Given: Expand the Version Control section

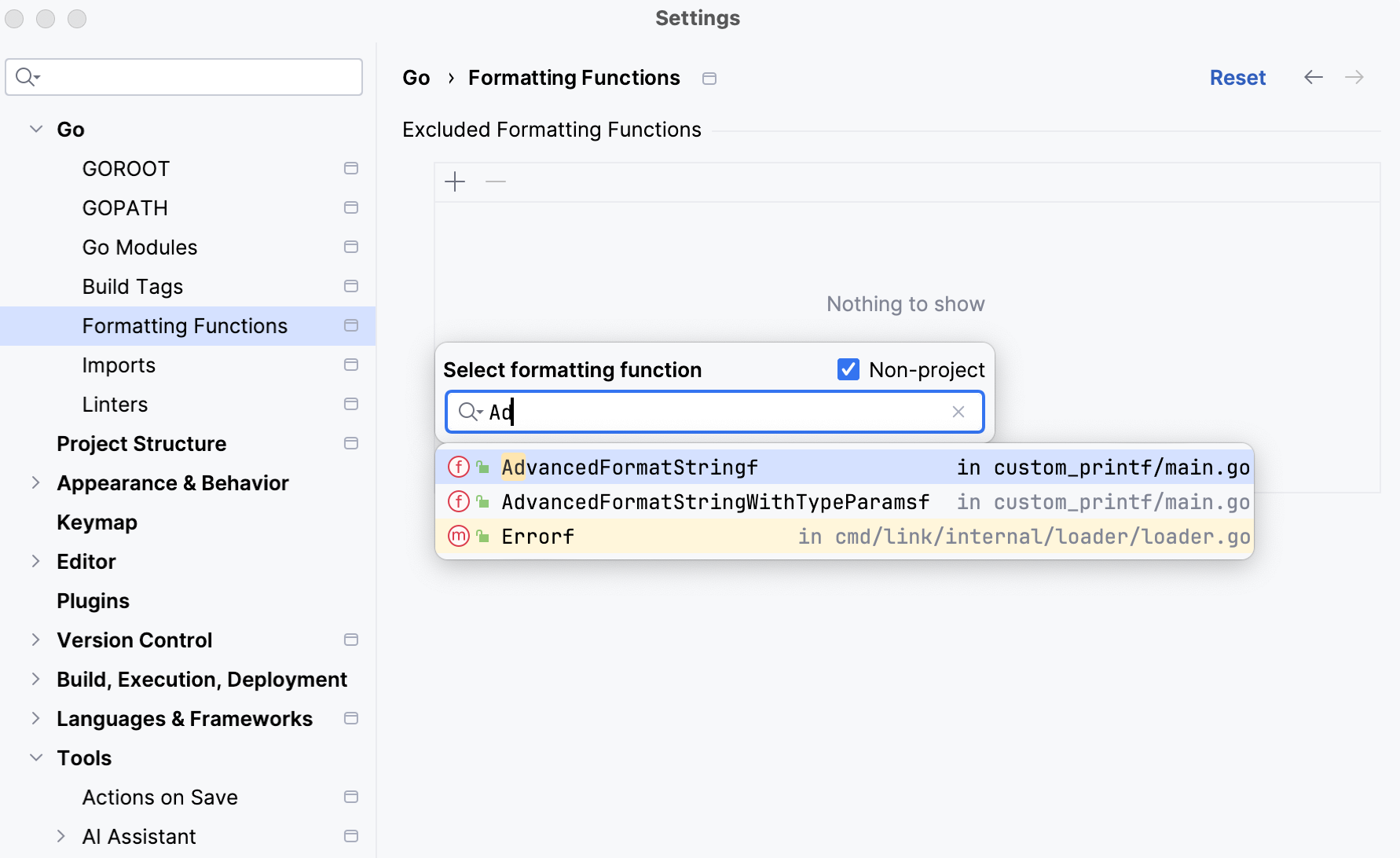Looking at the screenshot, I should pos(35,640).
